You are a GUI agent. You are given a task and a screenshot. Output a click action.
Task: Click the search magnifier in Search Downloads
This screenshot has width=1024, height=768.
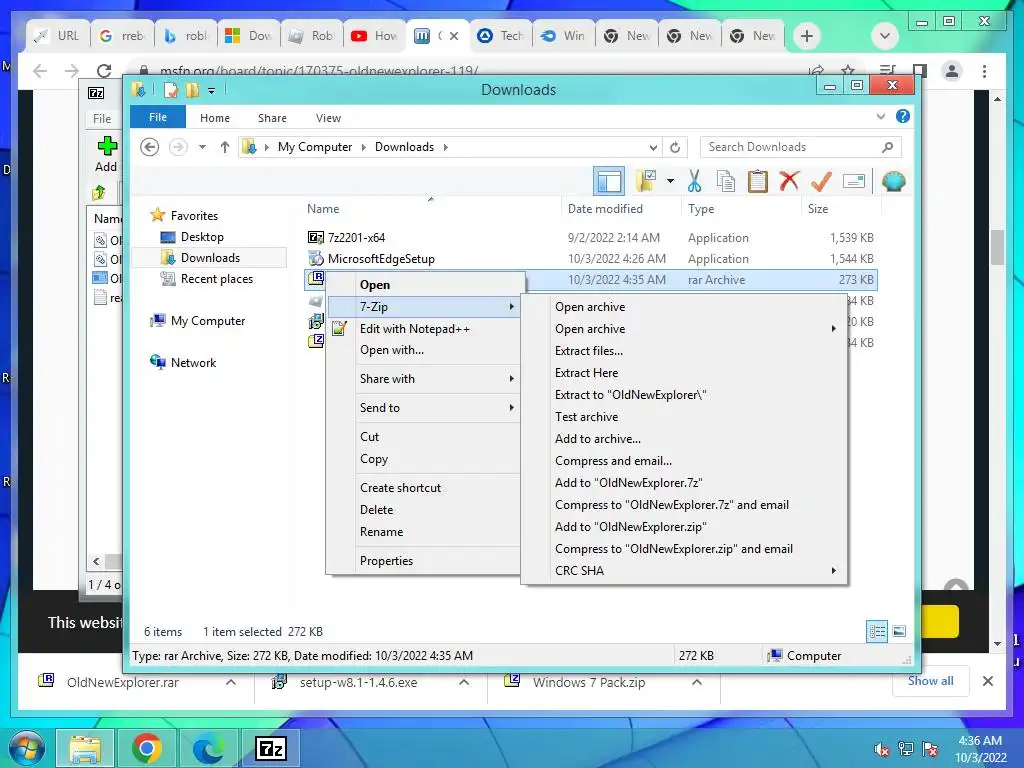[x=887, y=147]
